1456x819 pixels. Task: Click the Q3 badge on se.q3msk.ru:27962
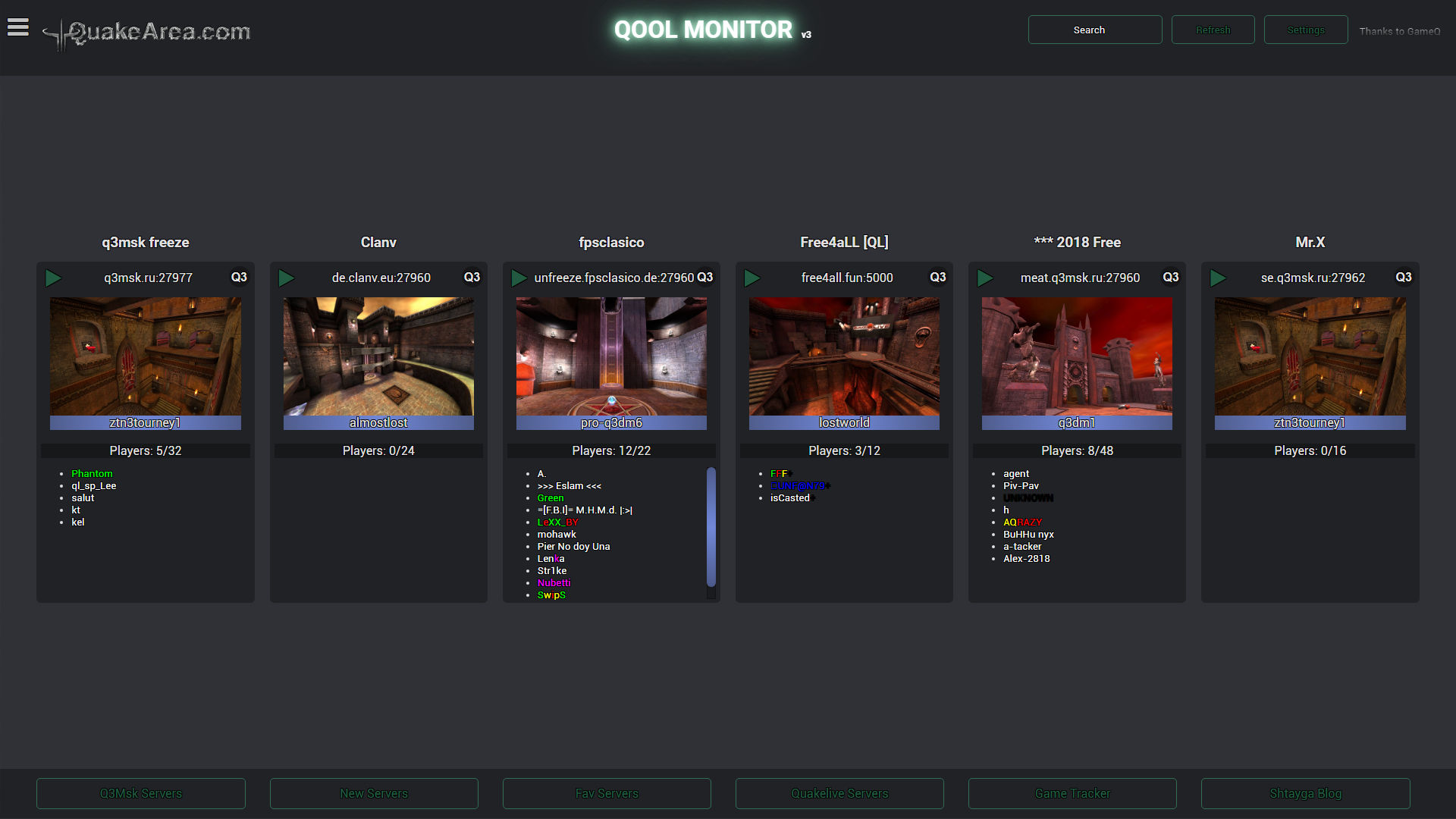[1403, 278]
